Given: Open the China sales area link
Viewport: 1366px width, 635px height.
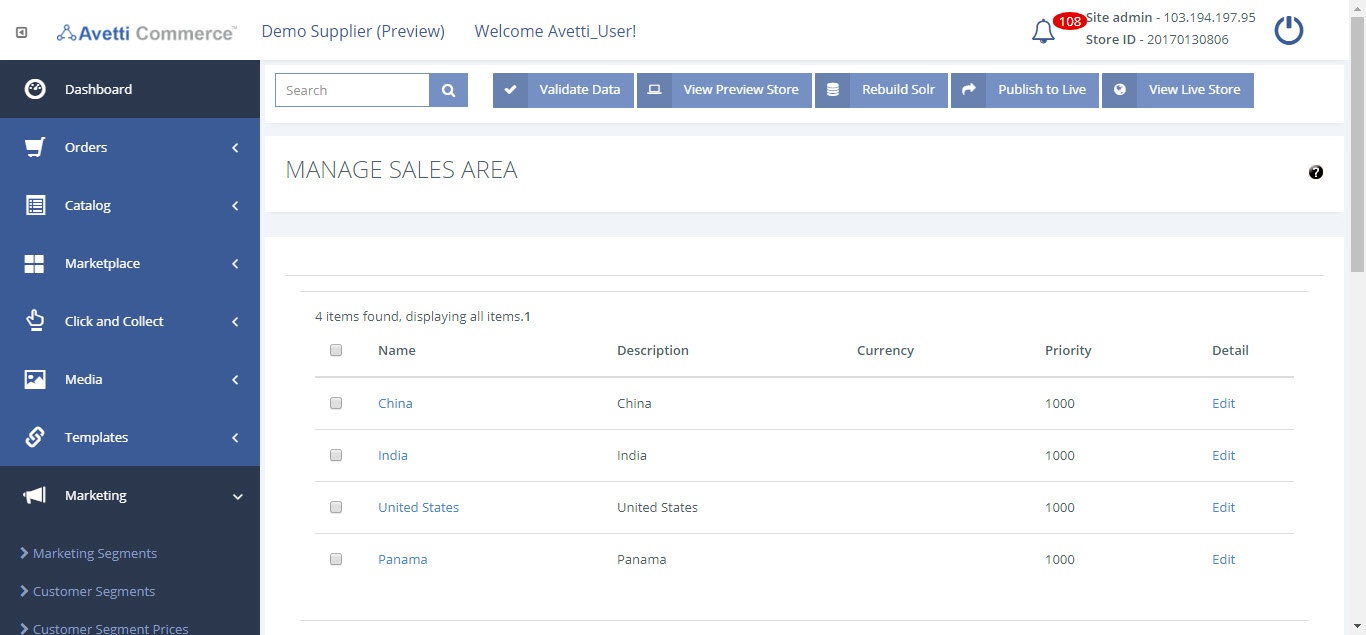Looking at the screenshot, I should [x=395, y=403].
